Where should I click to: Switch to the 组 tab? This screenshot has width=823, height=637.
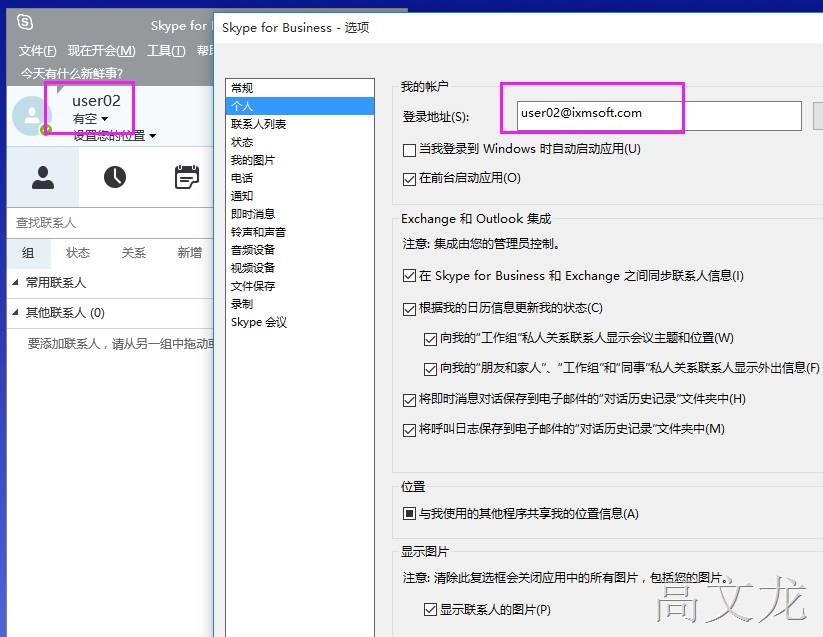pos(28,253)
